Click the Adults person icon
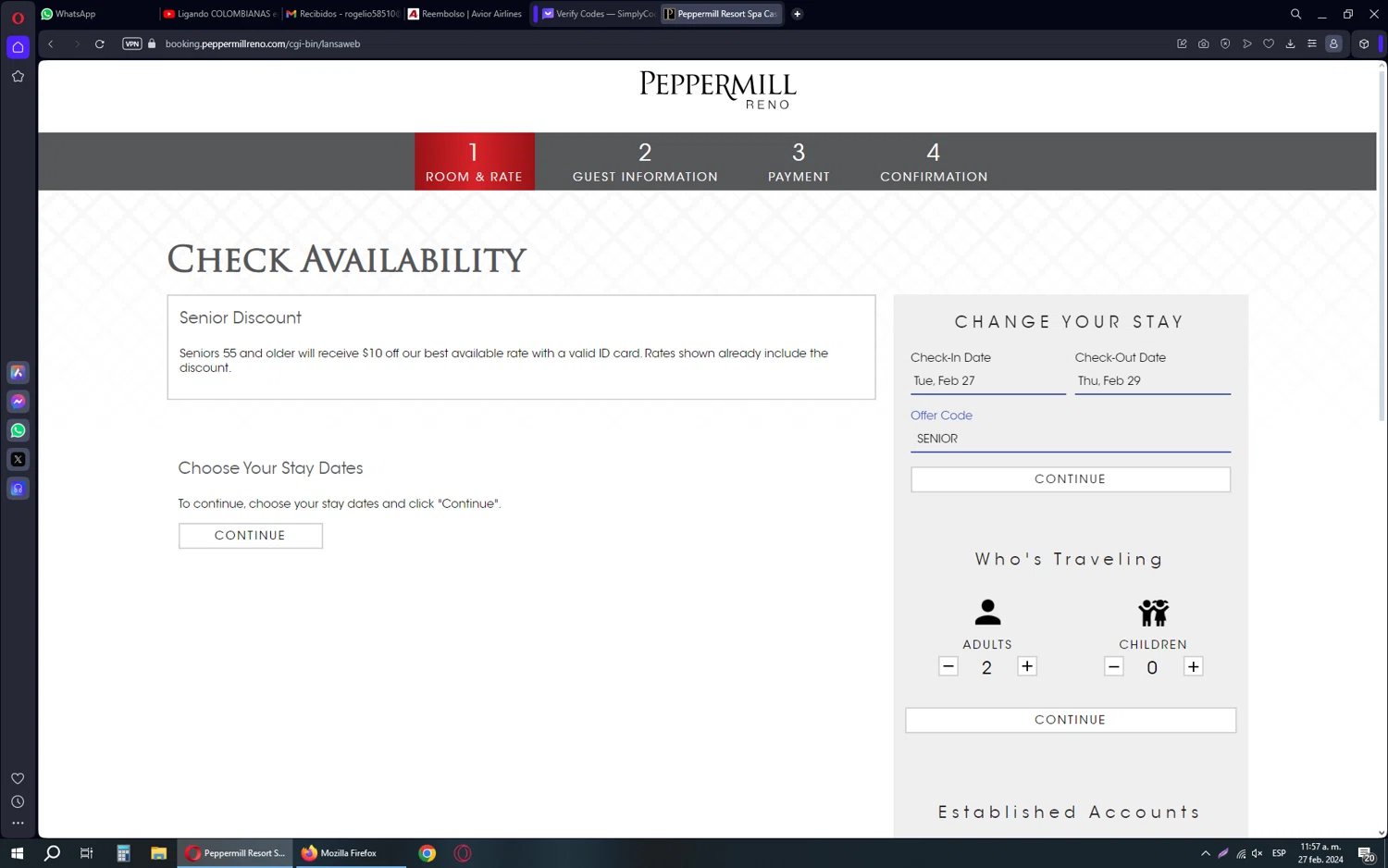Image resolution: width=1388 pixels, height=868 pixels. coord(987,612)
